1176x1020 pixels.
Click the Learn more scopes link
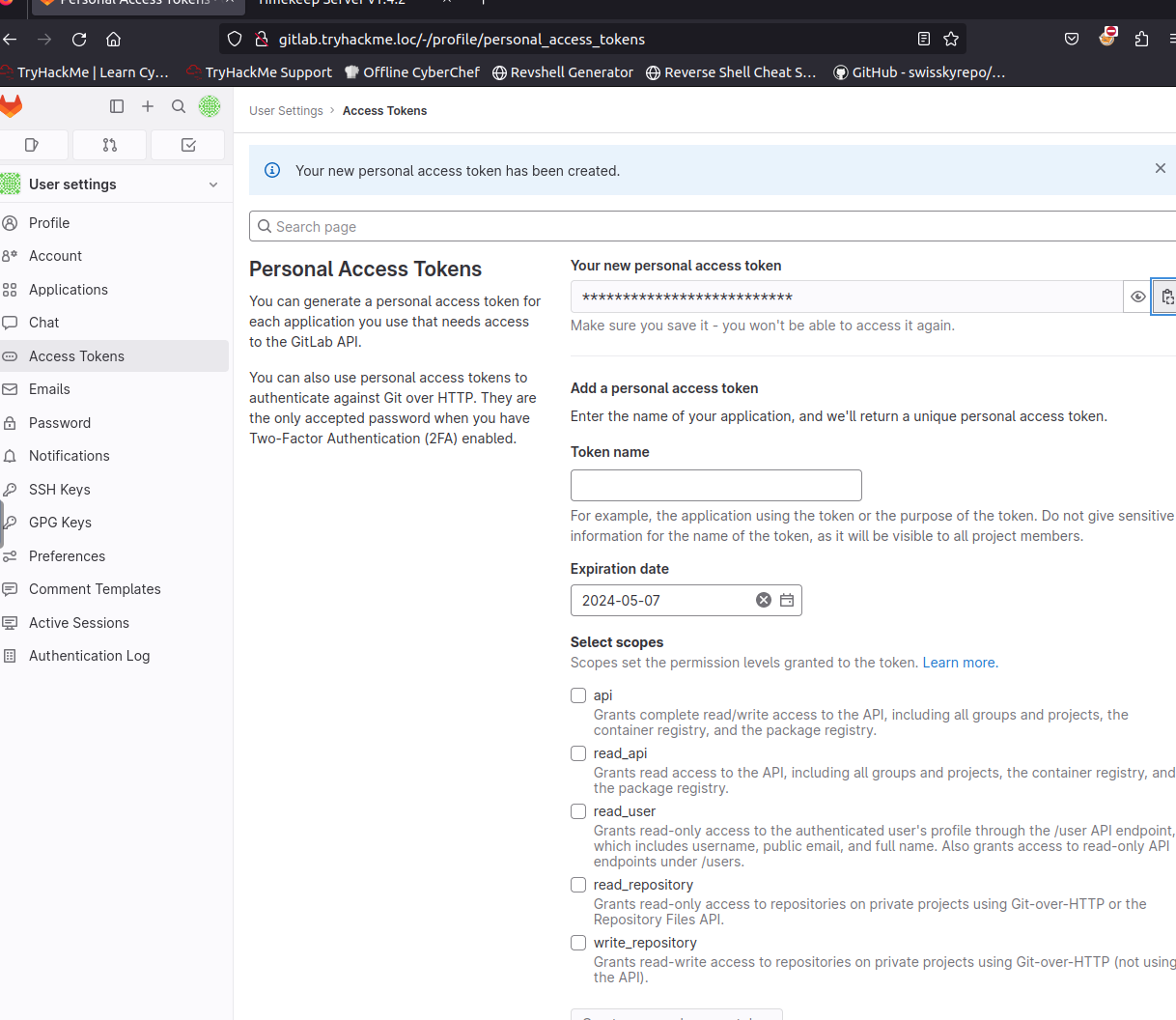(x=960, y=663)
